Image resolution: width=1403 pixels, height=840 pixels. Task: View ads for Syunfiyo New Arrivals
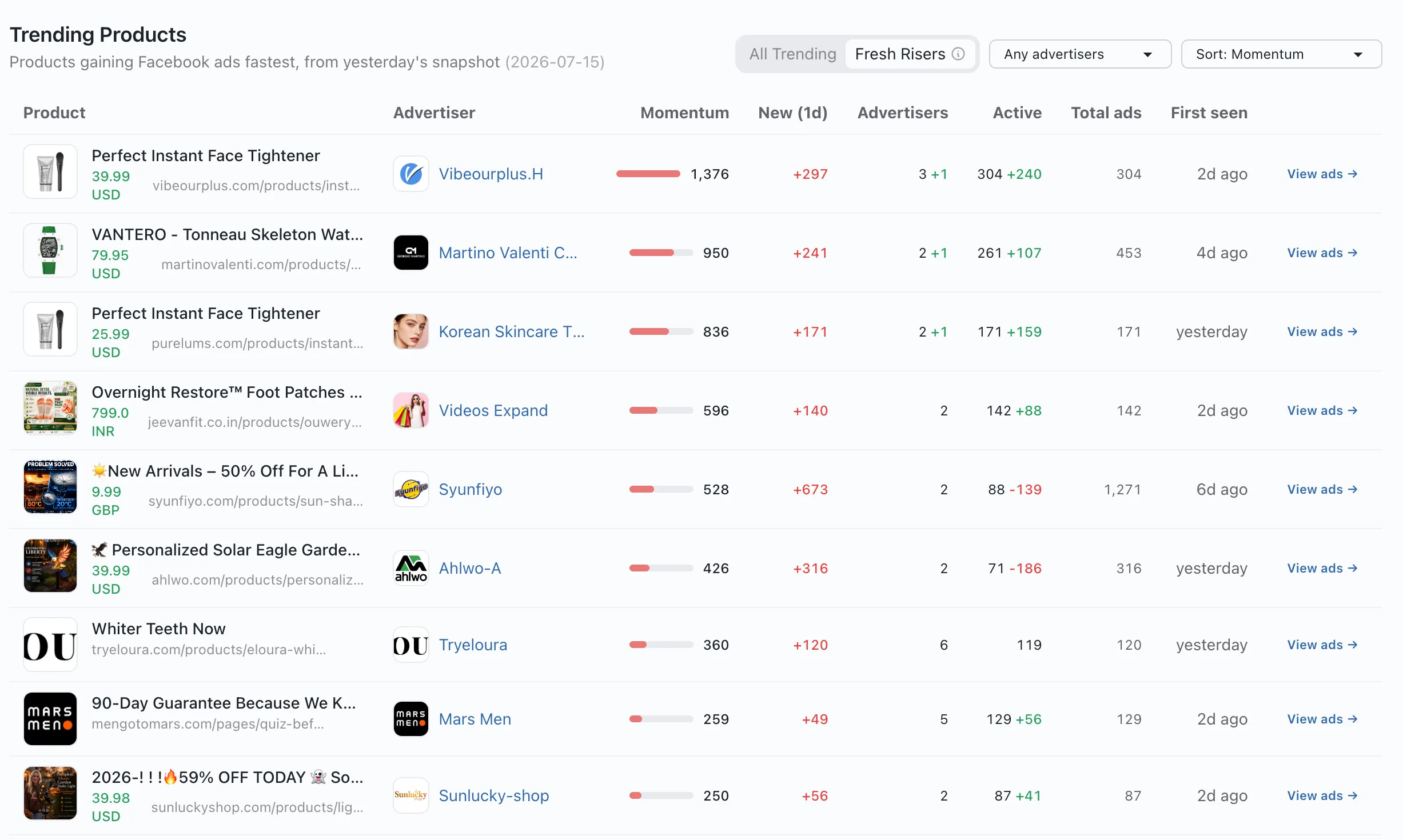tap(1322, 489)
